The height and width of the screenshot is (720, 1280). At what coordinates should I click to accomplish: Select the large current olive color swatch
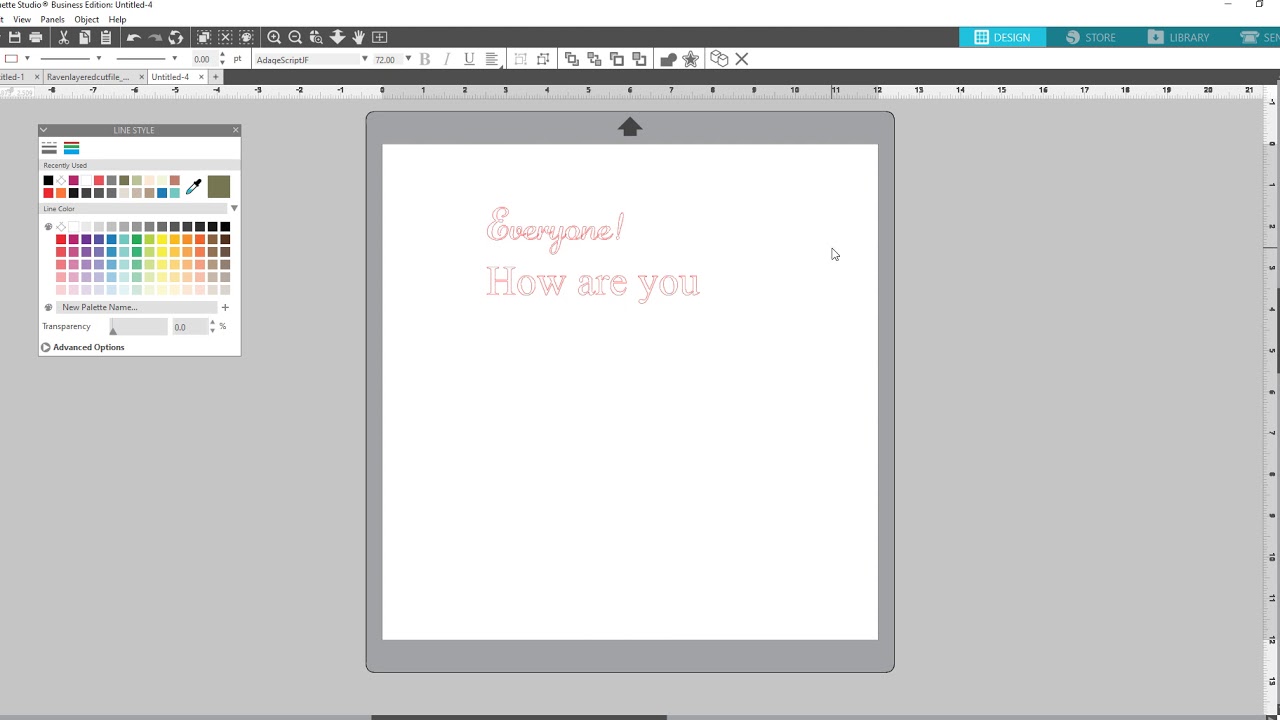click(219, 186)
